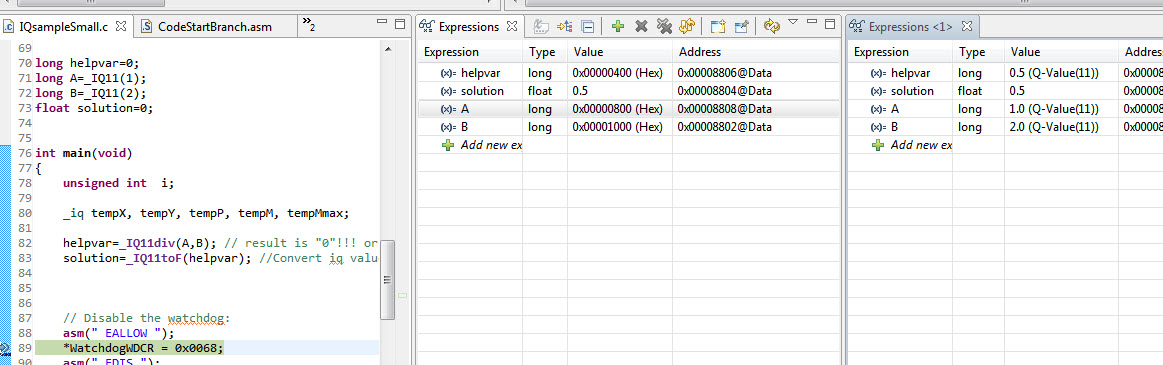The image size is (1163, 365).
Task: Click the address 0x00008808@Data
Action: 725,109
